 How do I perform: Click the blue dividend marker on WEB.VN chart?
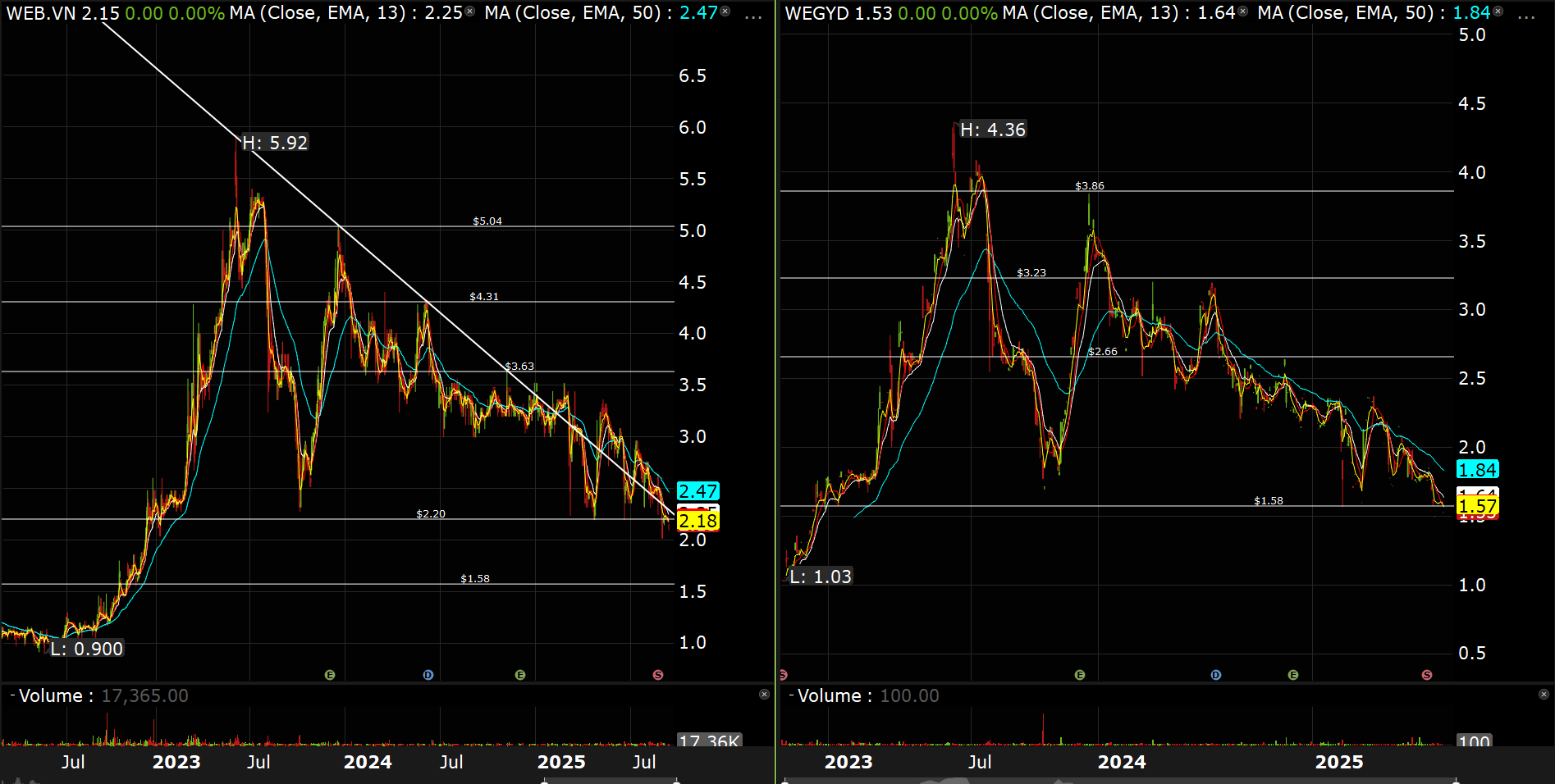428,675
